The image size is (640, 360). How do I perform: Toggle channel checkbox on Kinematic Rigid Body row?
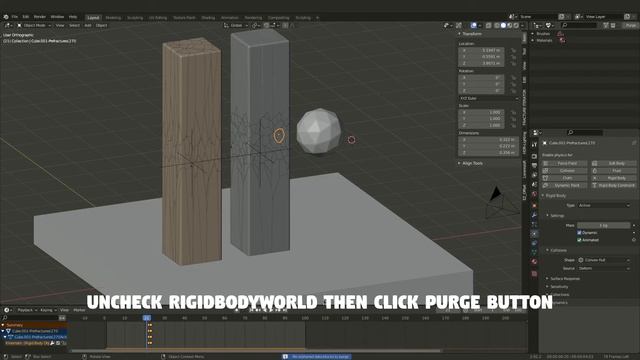pos(58,343)
